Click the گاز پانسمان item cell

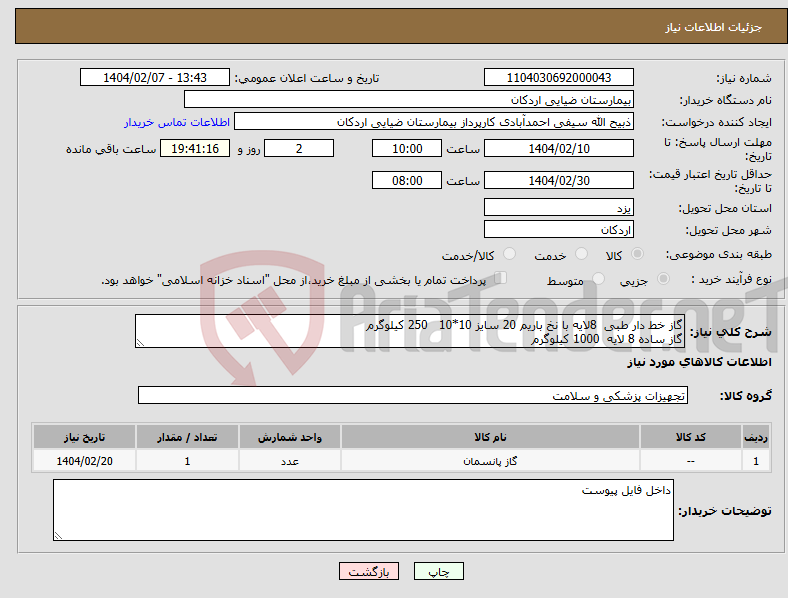click(x=490, y=461)
